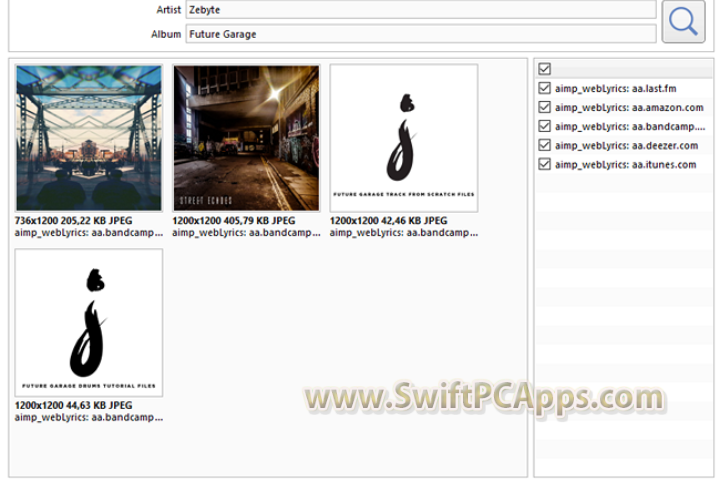Viewport: 720px width, 480px height.
Task: Click the 'aimp_webLyrics: aa.deezer.com' source label
Action: pos(626,146)
